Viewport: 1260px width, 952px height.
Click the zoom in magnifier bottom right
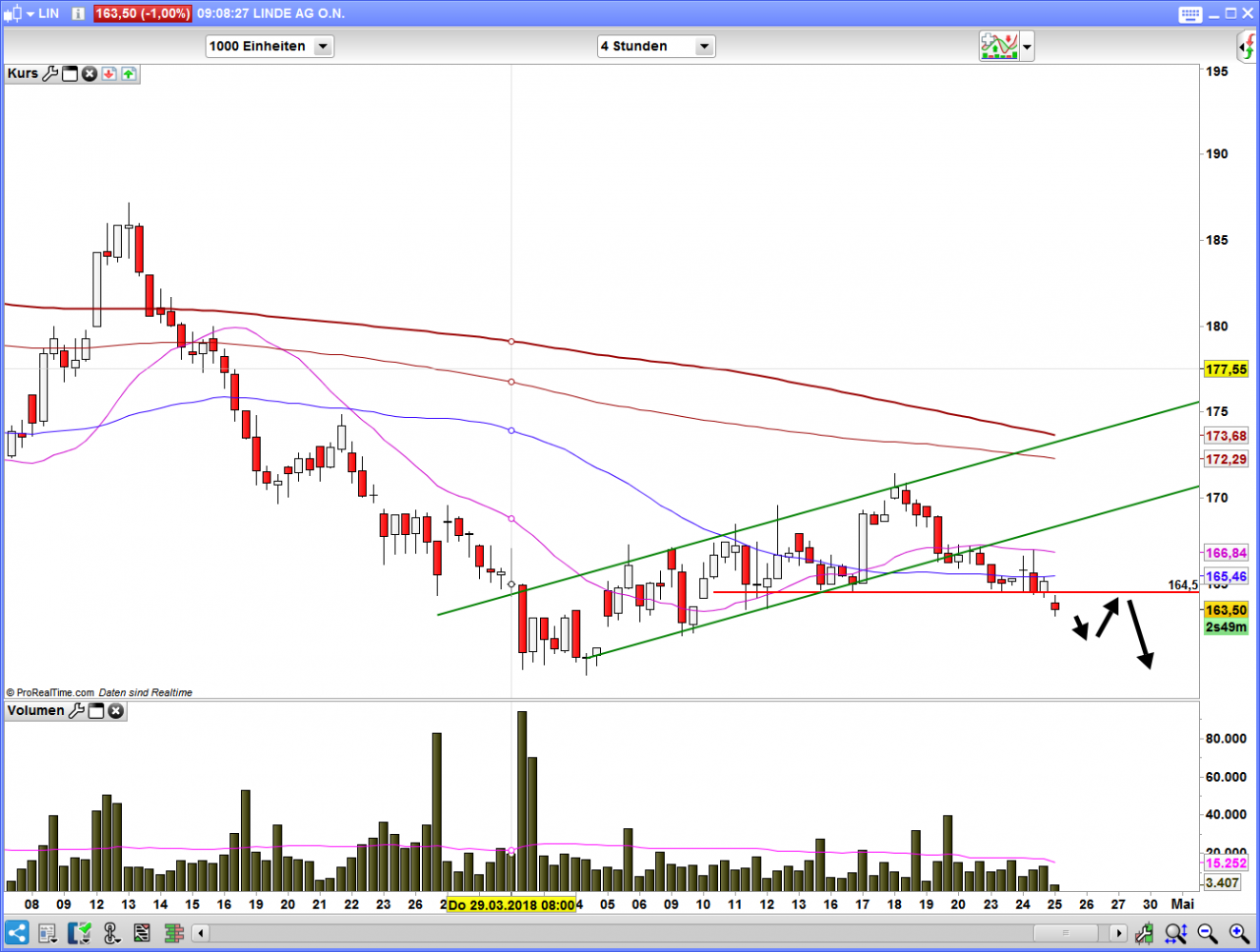coord(1238,933)
